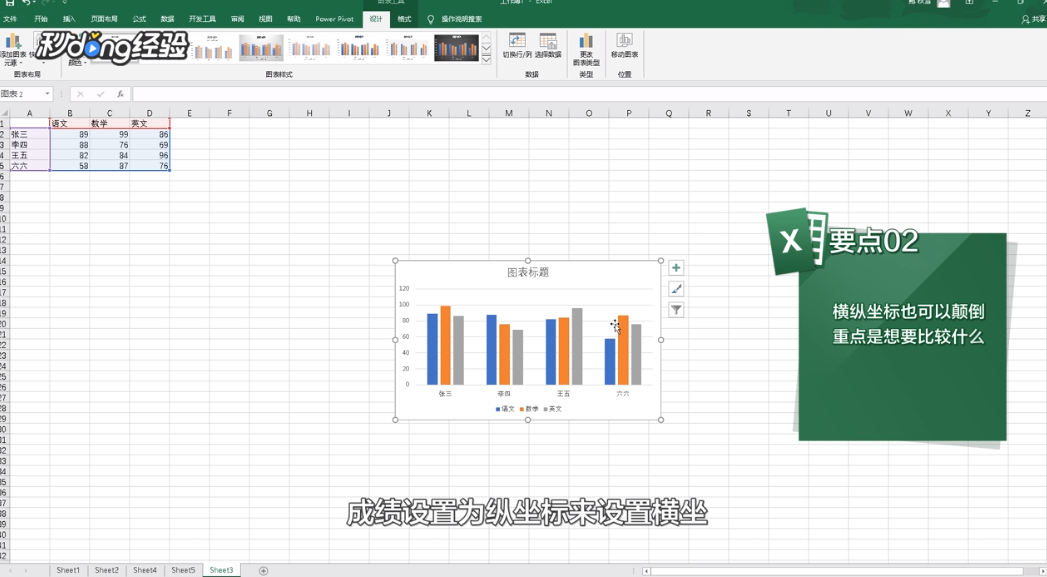
Task: Switch to Sheet5 tab
Action: 183,570
